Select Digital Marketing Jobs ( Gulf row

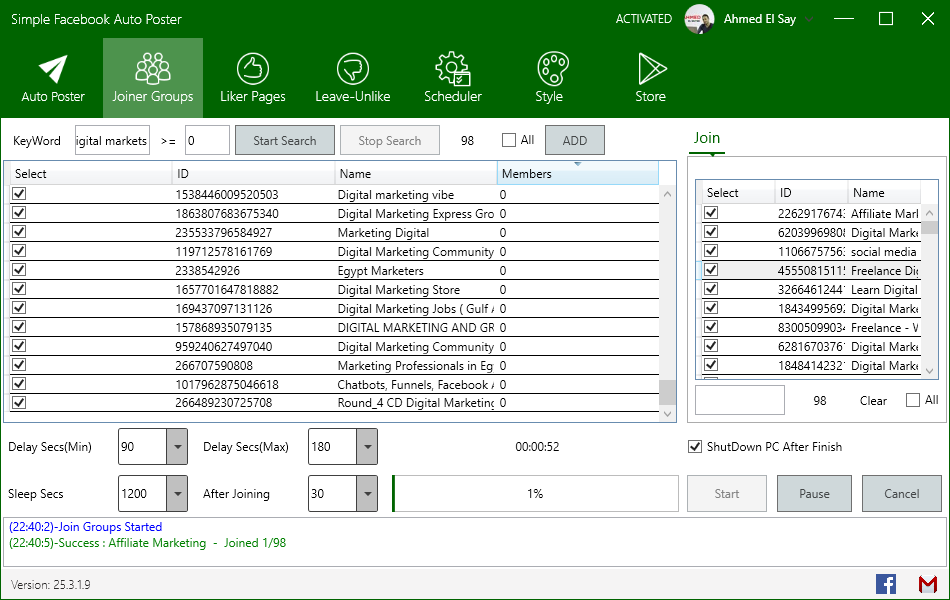[334, 308]
